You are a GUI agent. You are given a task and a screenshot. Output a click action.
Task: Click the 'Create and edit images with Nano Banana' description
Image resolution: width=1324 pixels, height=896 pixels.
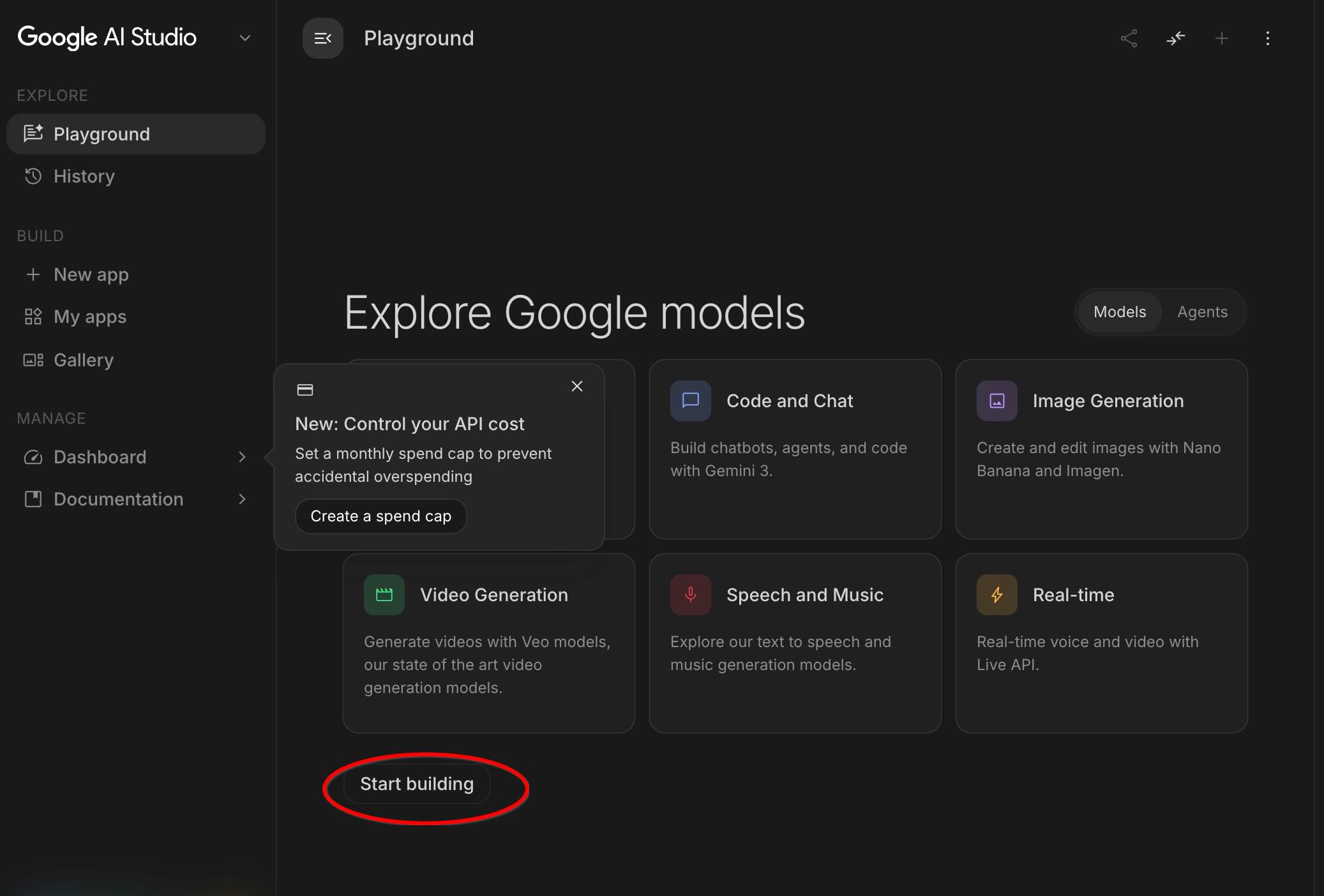click(1099, 459)
